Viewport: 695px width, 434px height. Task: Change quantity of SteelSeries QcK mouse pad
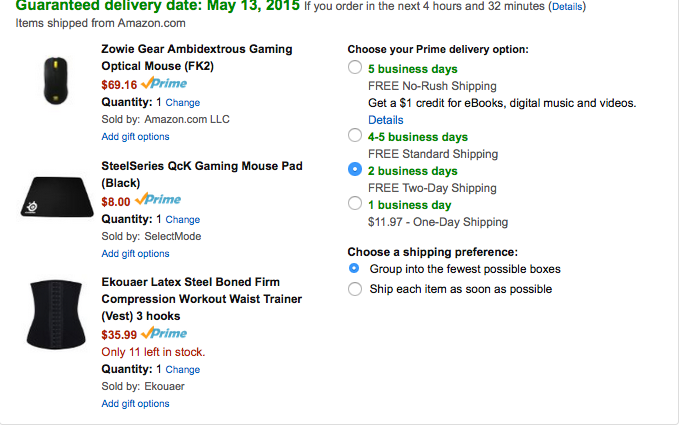[182, 220]
